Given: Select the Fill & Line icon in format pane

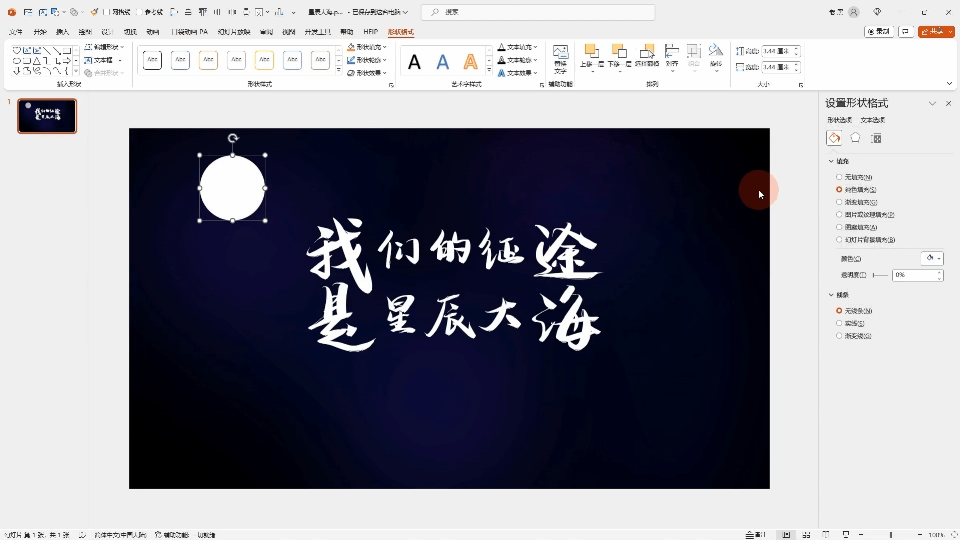Looking at the screenshot, I should [834, 138].
